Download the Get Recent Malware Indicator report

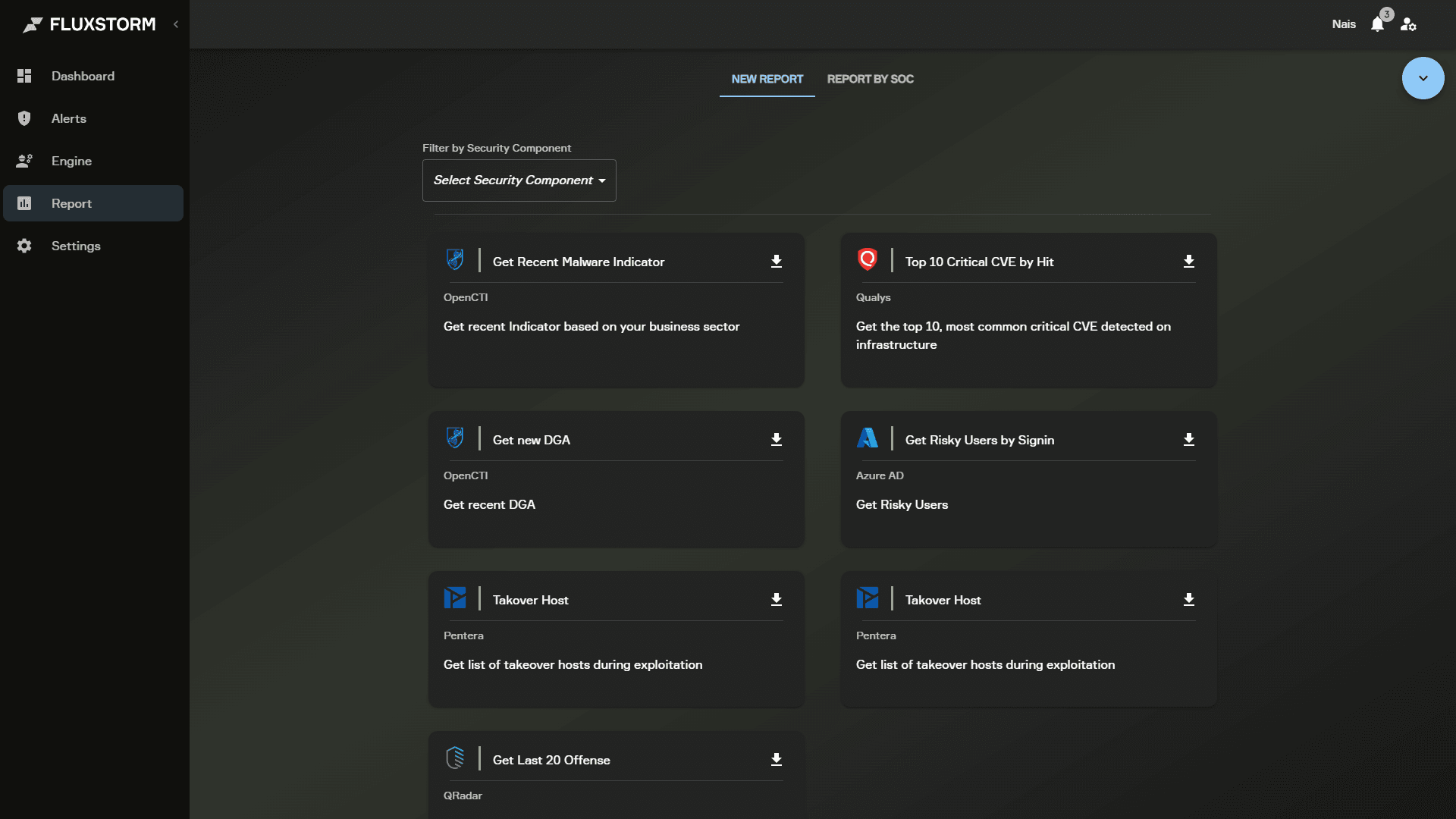coord(776,262)
